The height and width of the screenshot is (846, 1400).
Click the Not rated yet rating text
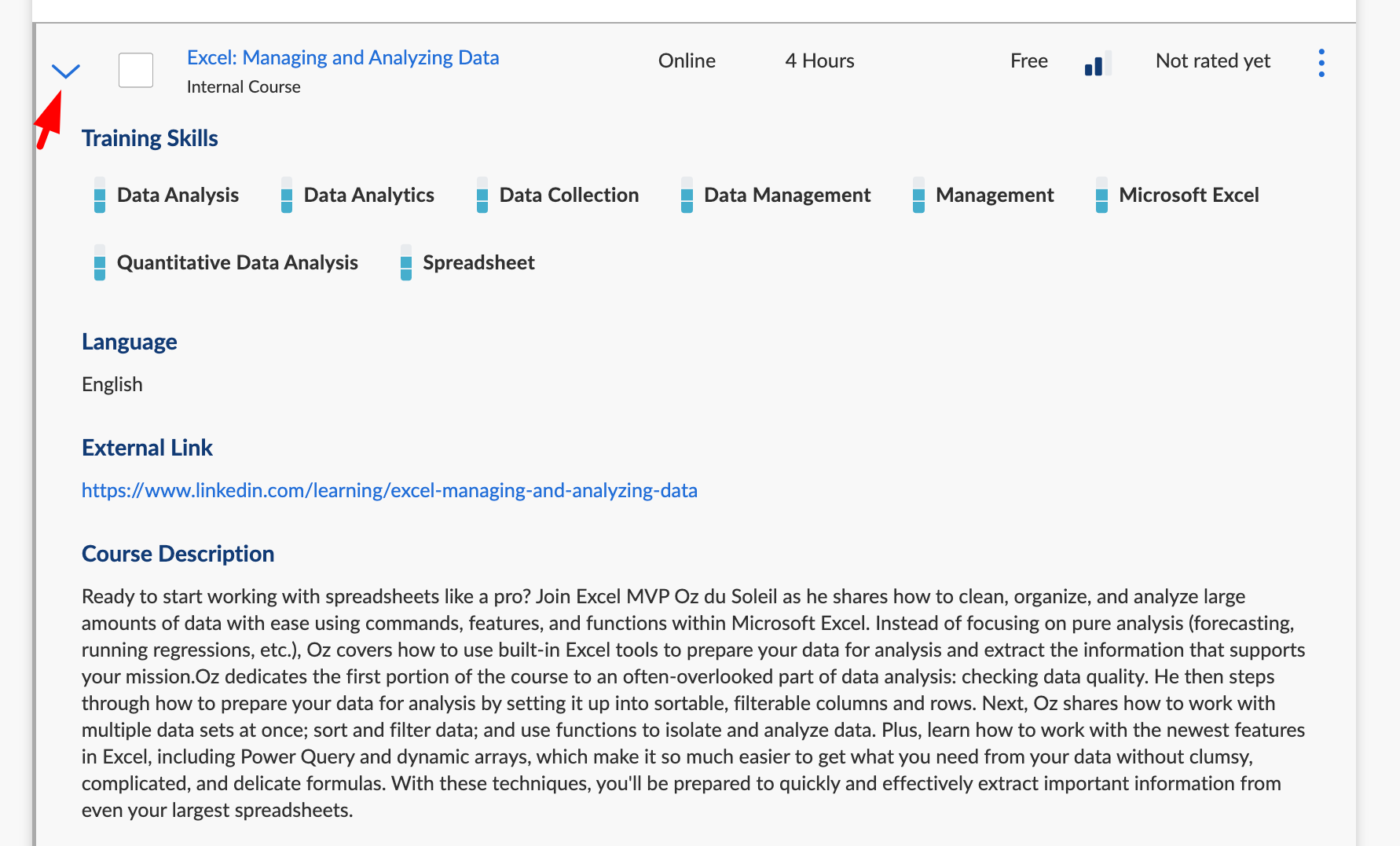(1213, 60)
